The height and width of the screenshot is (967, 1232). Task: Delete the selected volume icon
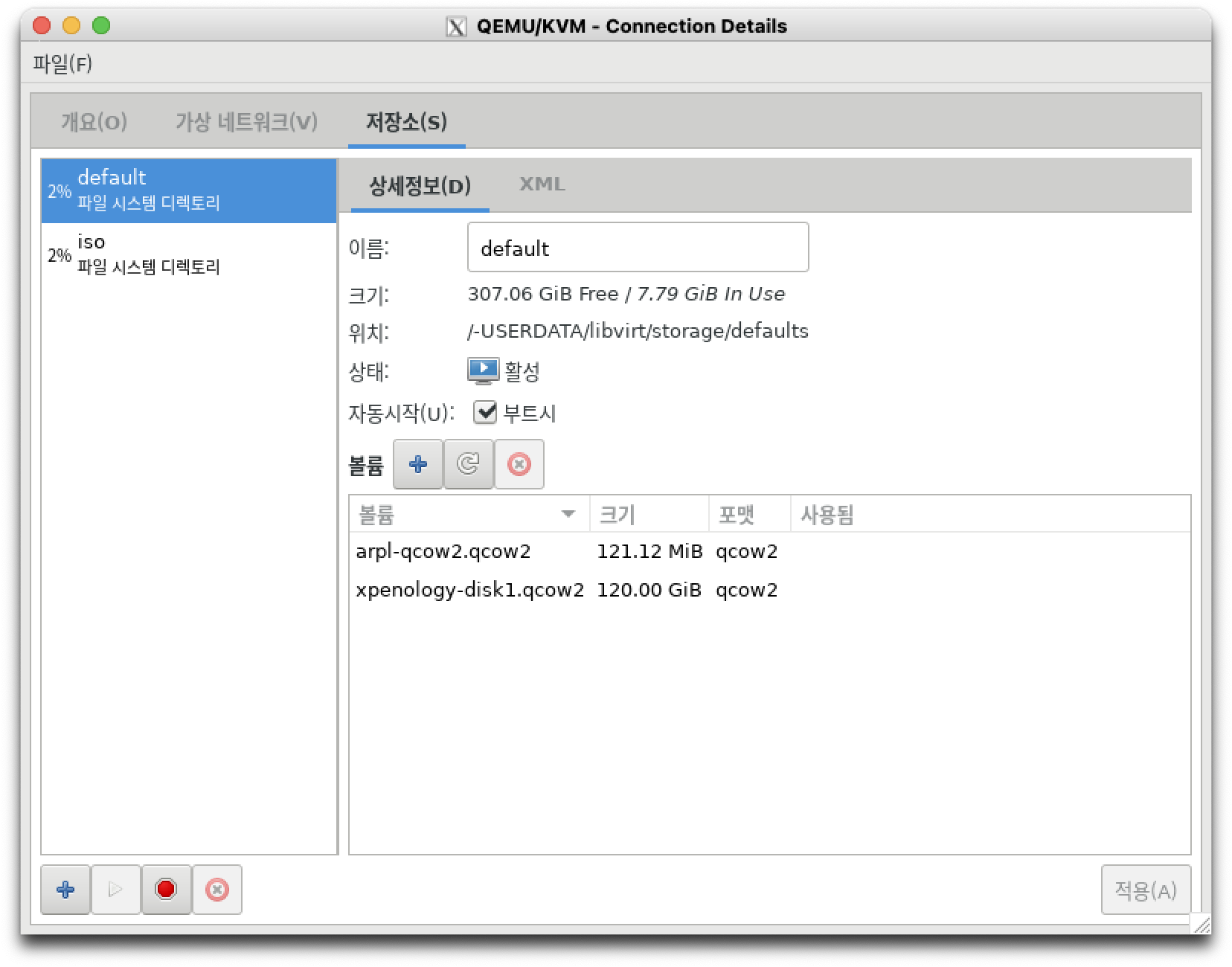point(519,464)
